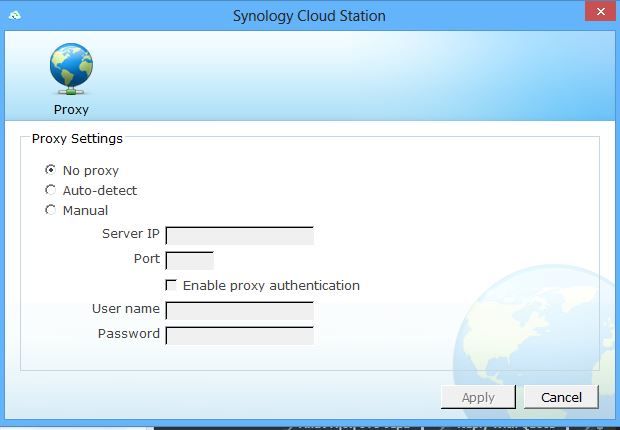This screenshot has height=430, width=620.
Task: Enable proxy authentication checkbox
Action: click(171, 285)
